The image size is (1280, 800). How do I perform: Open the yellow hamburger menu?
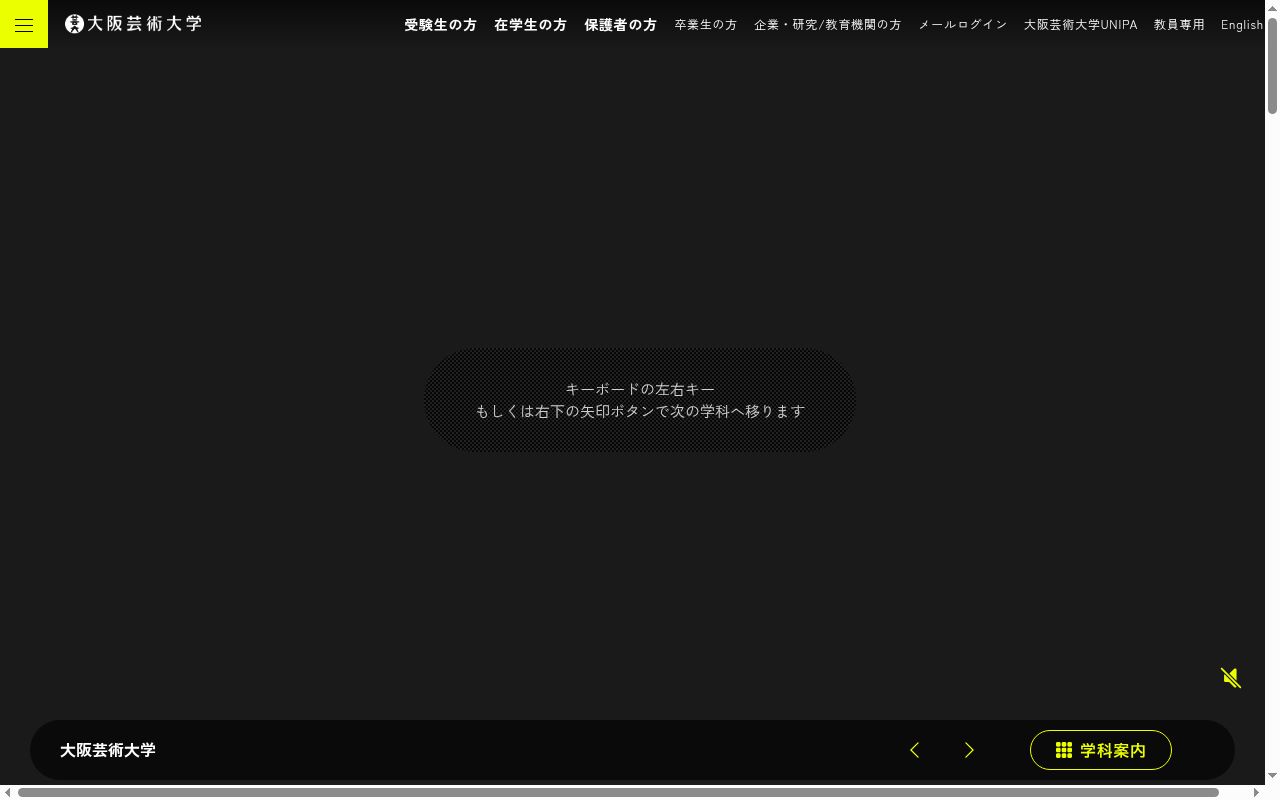[24, 24]
